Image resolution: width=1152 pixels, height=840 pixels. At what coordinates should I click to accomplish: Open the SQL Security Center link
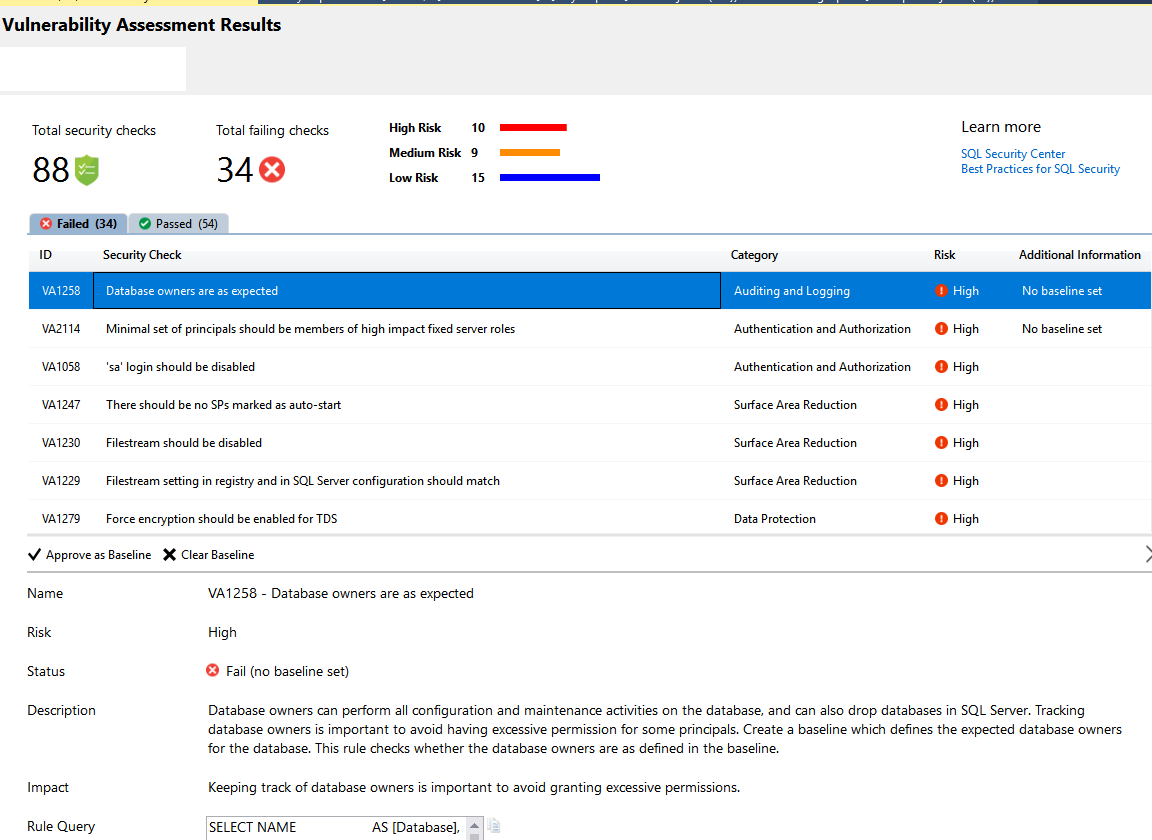pos(1013,154)
